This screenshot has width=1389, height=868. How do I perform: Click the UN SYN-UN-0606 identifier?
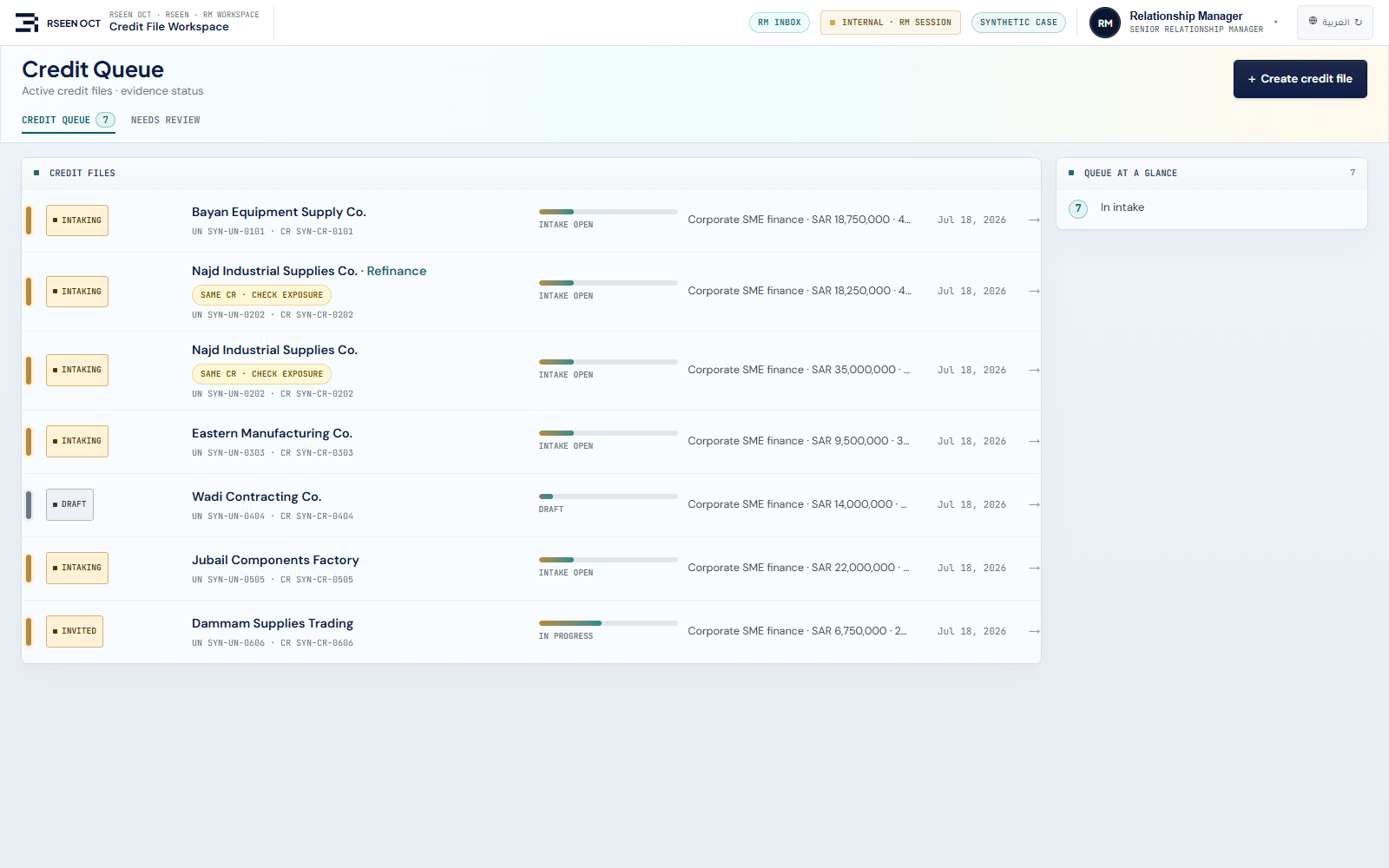coord(228,643)
